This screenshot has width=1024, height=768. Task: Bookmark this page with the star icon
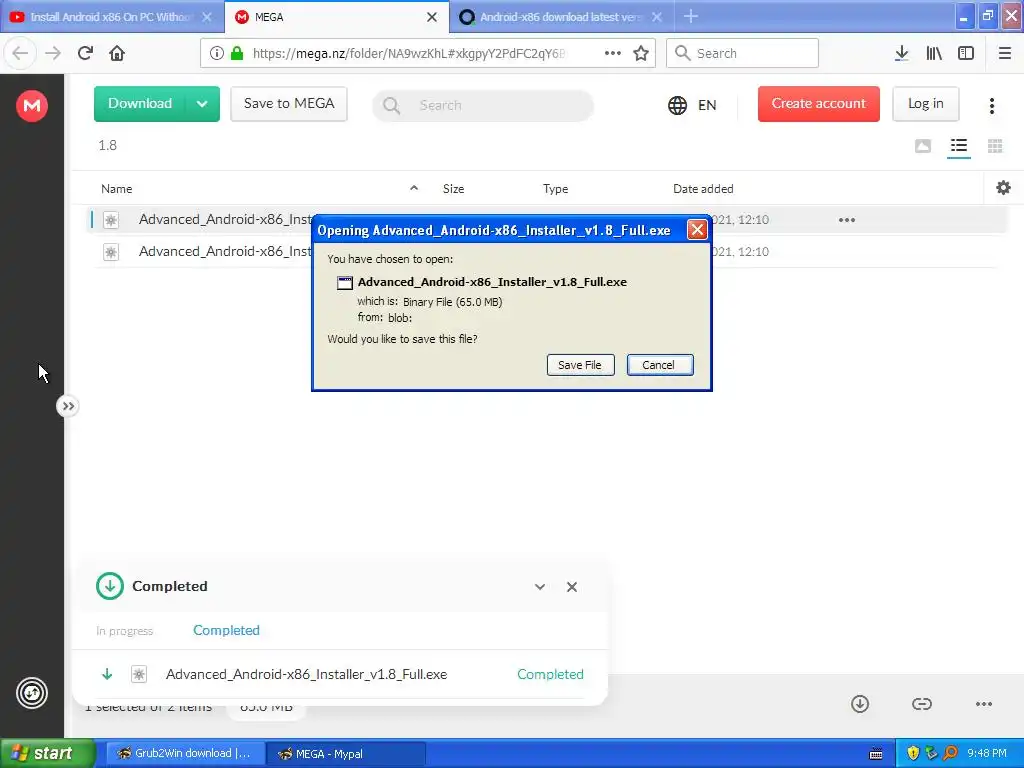tap(641, 53)
